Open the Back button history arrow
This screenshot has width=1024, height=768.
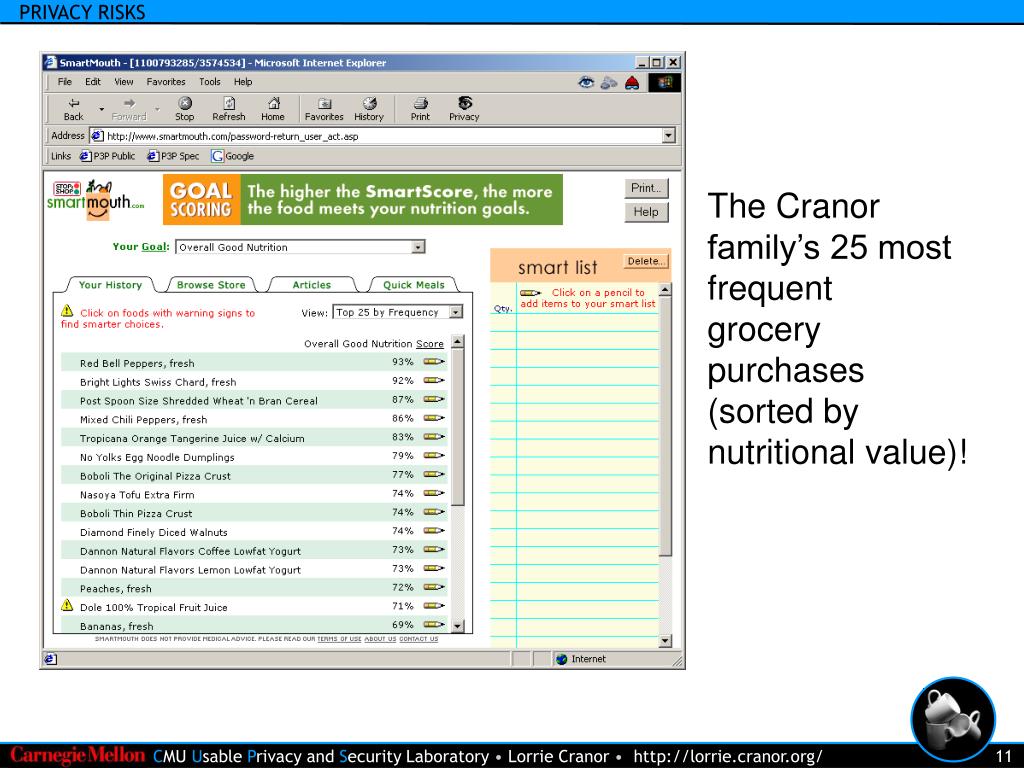click(x=101, y=109)
